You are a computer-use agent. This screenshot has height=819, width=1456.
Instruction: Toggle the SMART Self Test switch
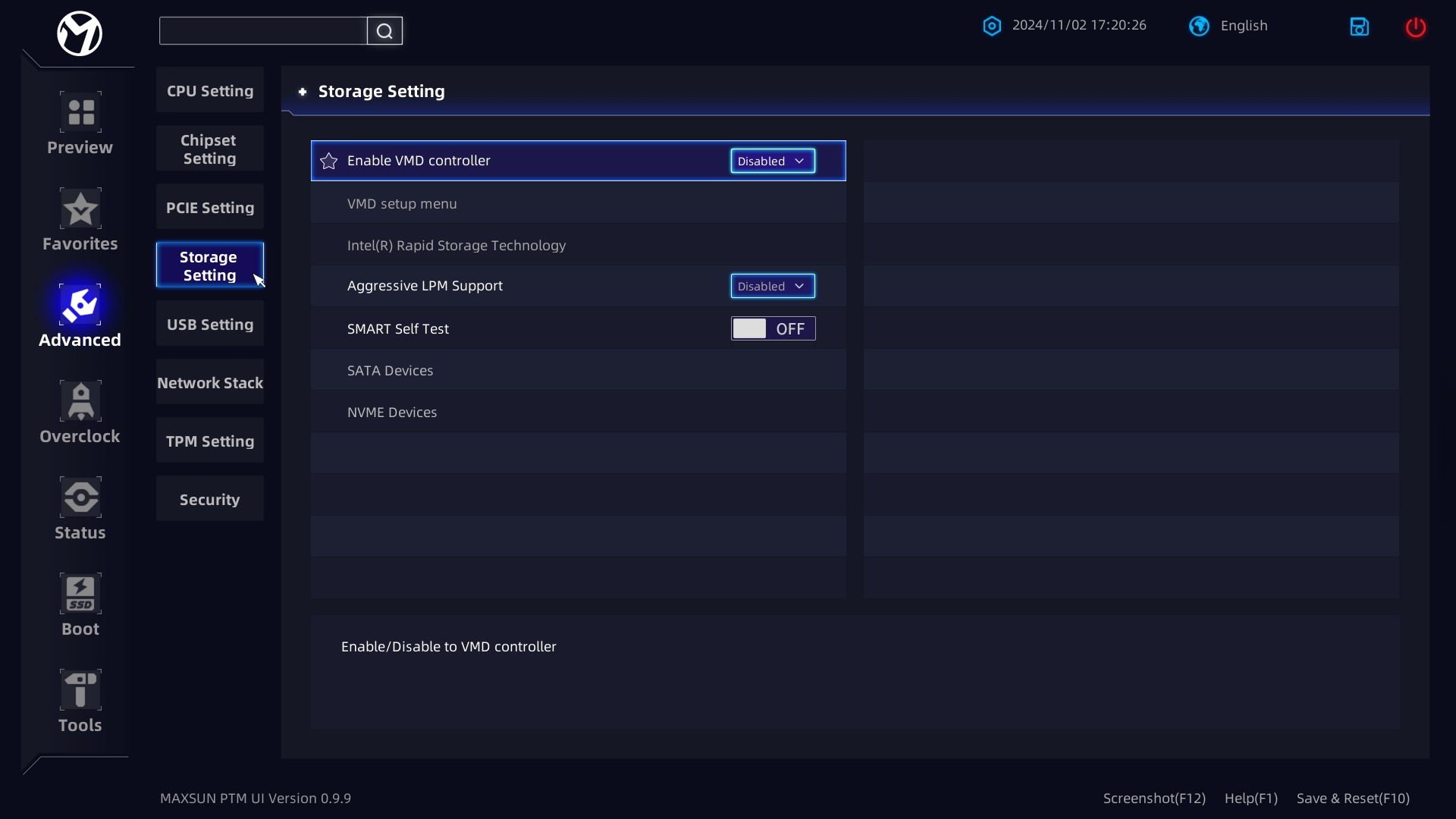pos(773,328)
